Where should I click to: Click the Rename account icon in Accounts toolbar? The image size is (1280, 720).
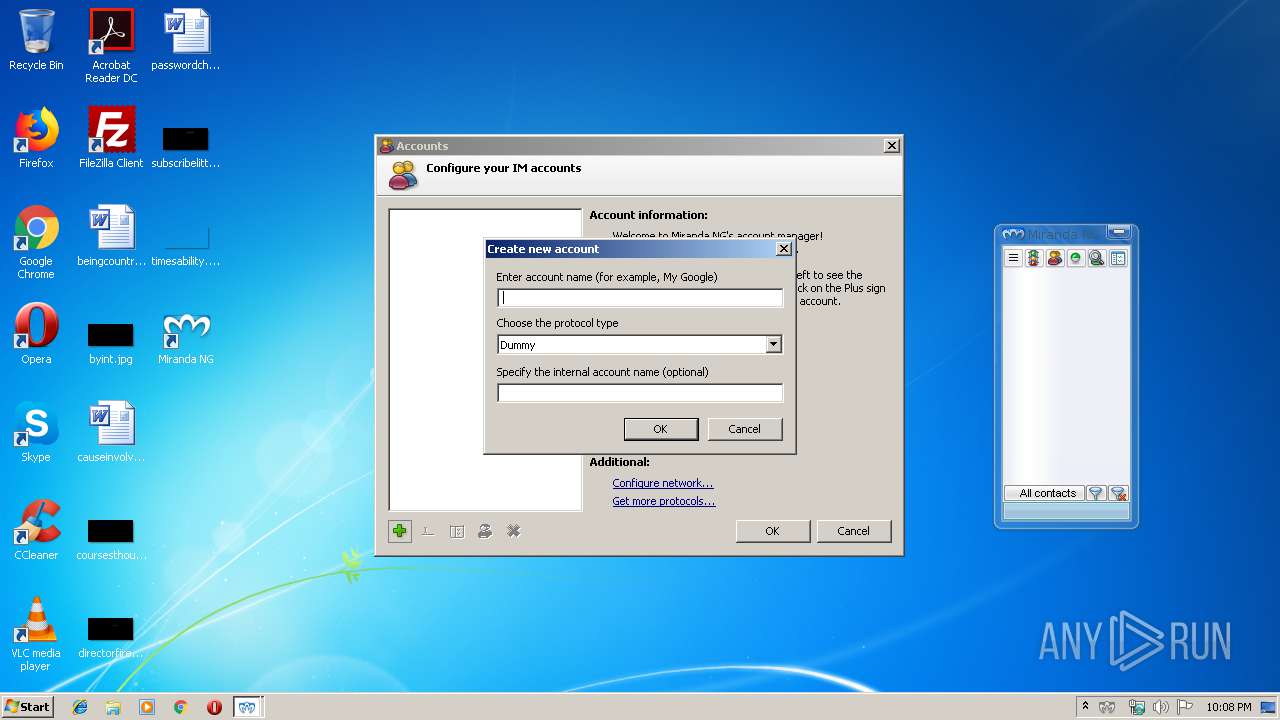(x=428, y=531)
